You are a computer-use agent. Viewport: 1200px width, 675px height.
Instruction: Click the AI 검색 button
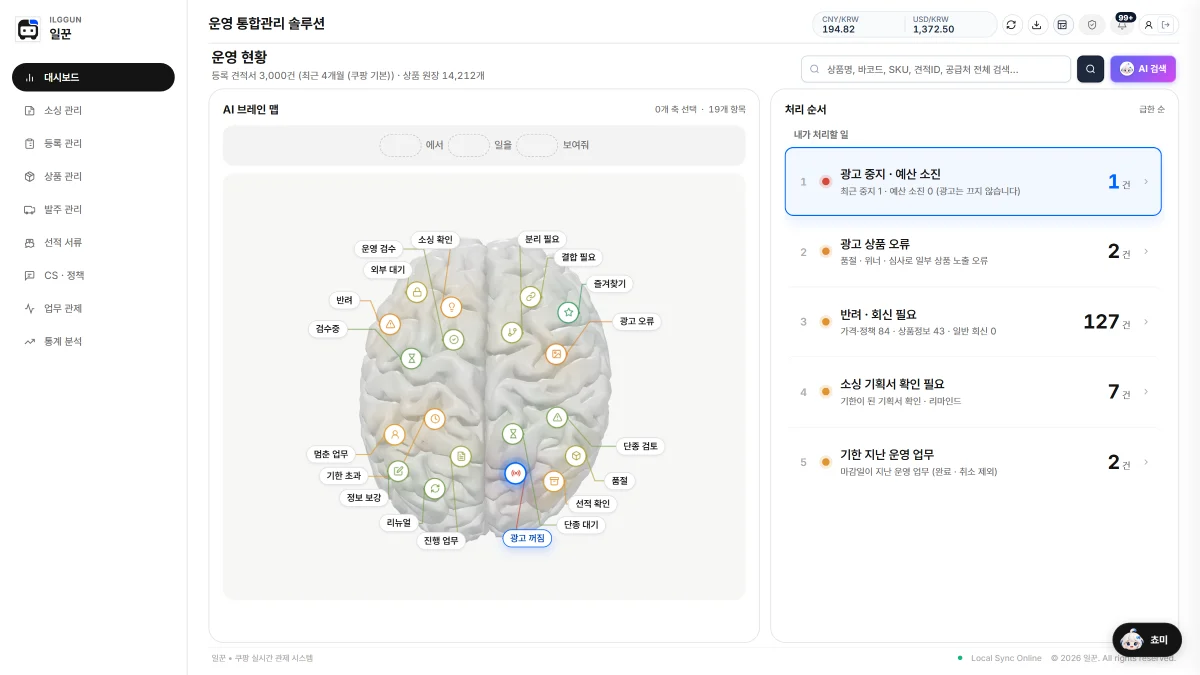[1143, 69]
